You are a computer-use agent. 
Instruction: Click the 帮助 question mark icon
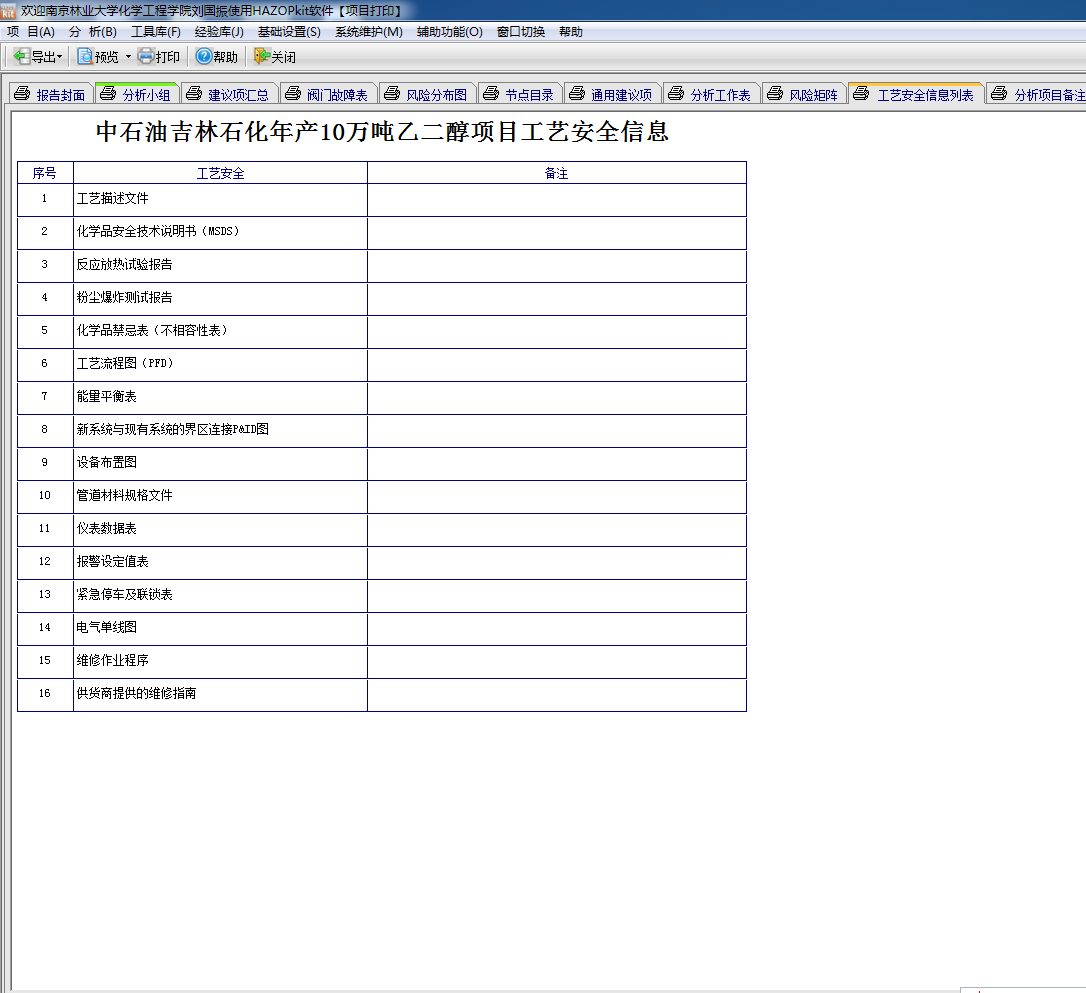tap(204, 56)
